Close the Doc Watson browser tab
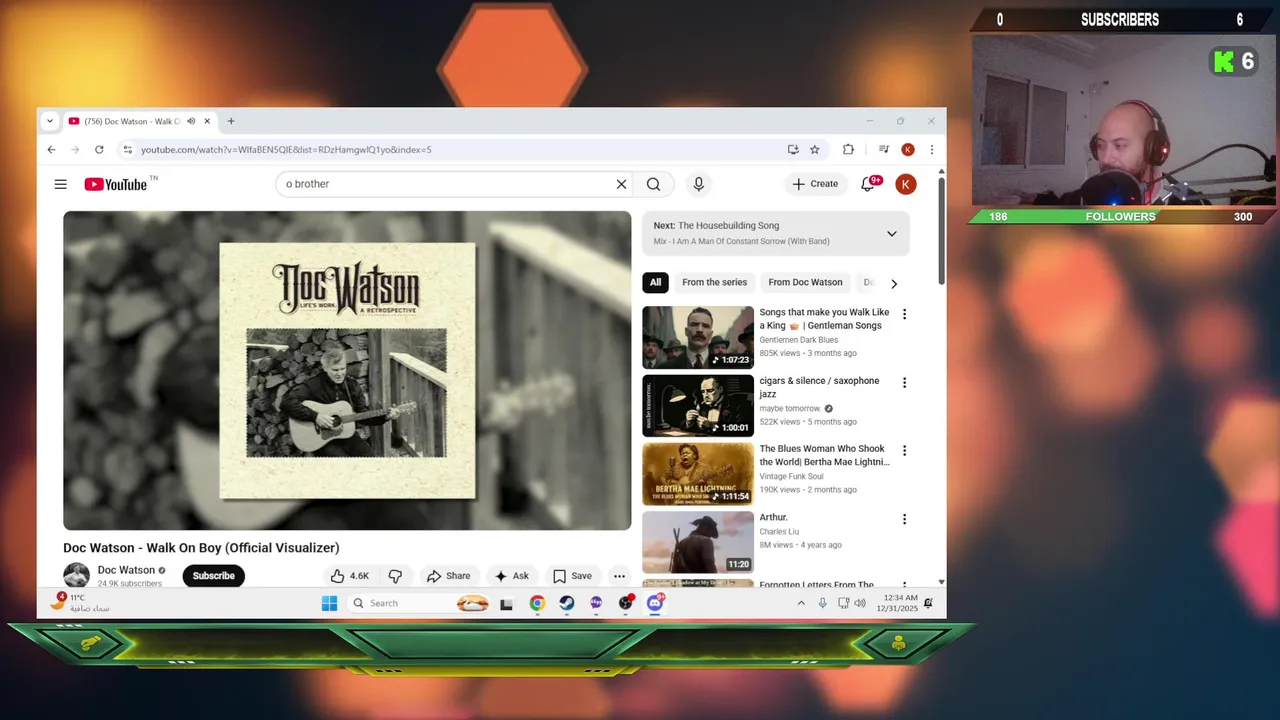This screenshot has height=720, width=1280. pyautogui.click(x=207, y=121)
